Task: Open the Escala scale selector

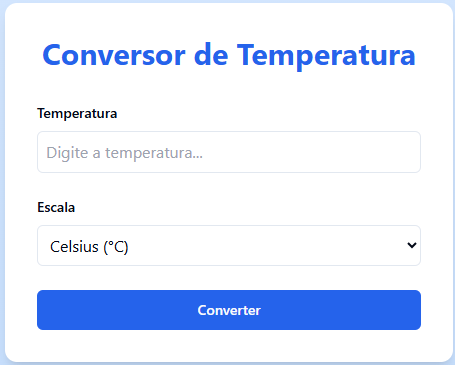Action: [229, 245]
